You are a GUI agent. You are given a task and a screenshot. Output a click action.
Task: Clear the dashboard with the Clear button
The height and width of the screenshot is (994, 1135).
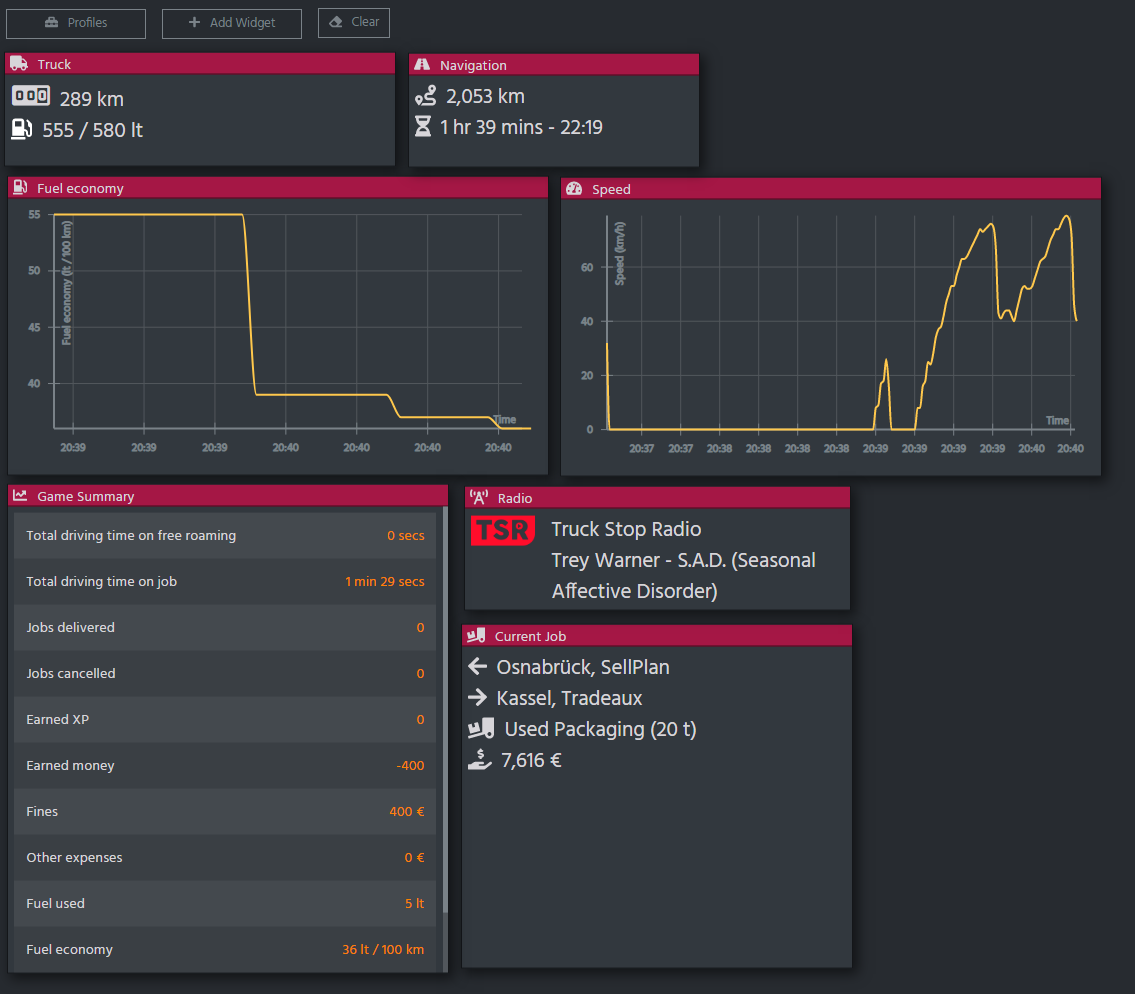(353, 23)
